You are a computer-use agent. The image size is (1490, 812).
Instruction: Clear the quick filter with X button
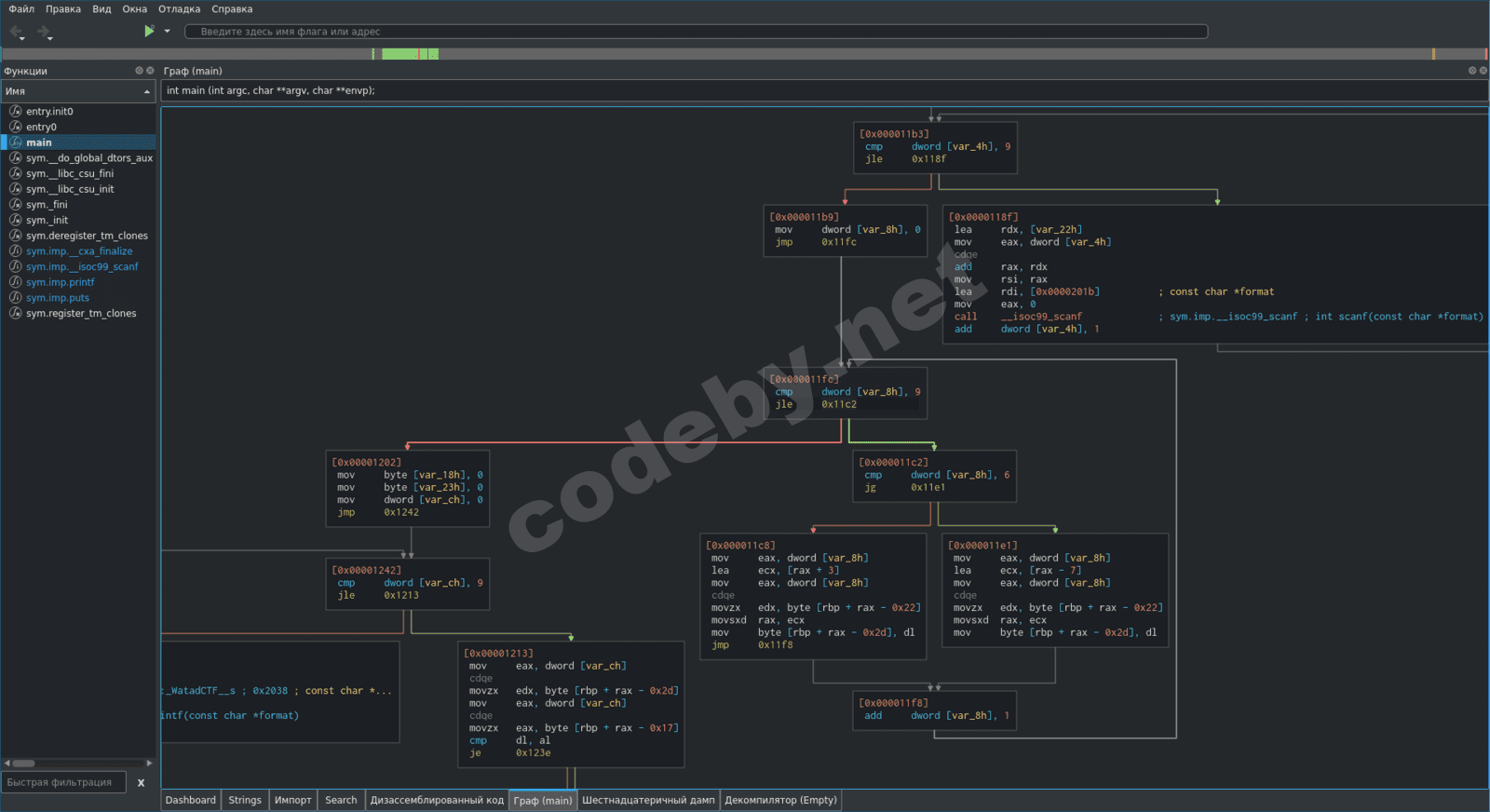click(142, 783)
